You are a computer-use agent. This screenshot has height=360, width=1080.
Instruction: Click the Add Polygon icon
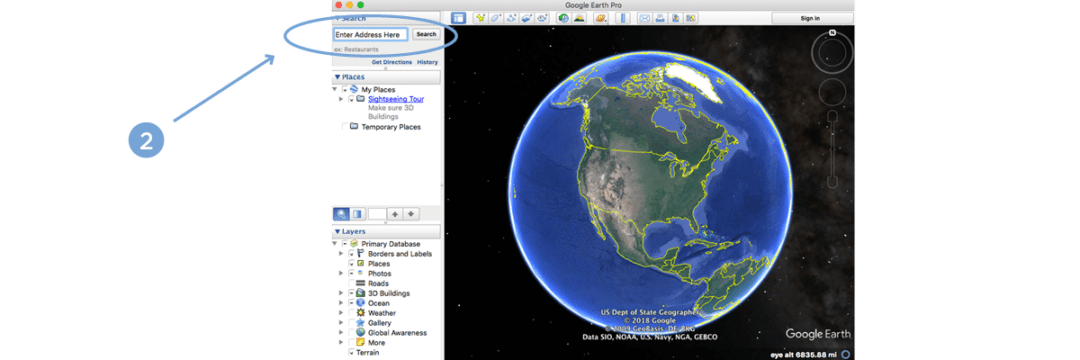pos(495,17)
